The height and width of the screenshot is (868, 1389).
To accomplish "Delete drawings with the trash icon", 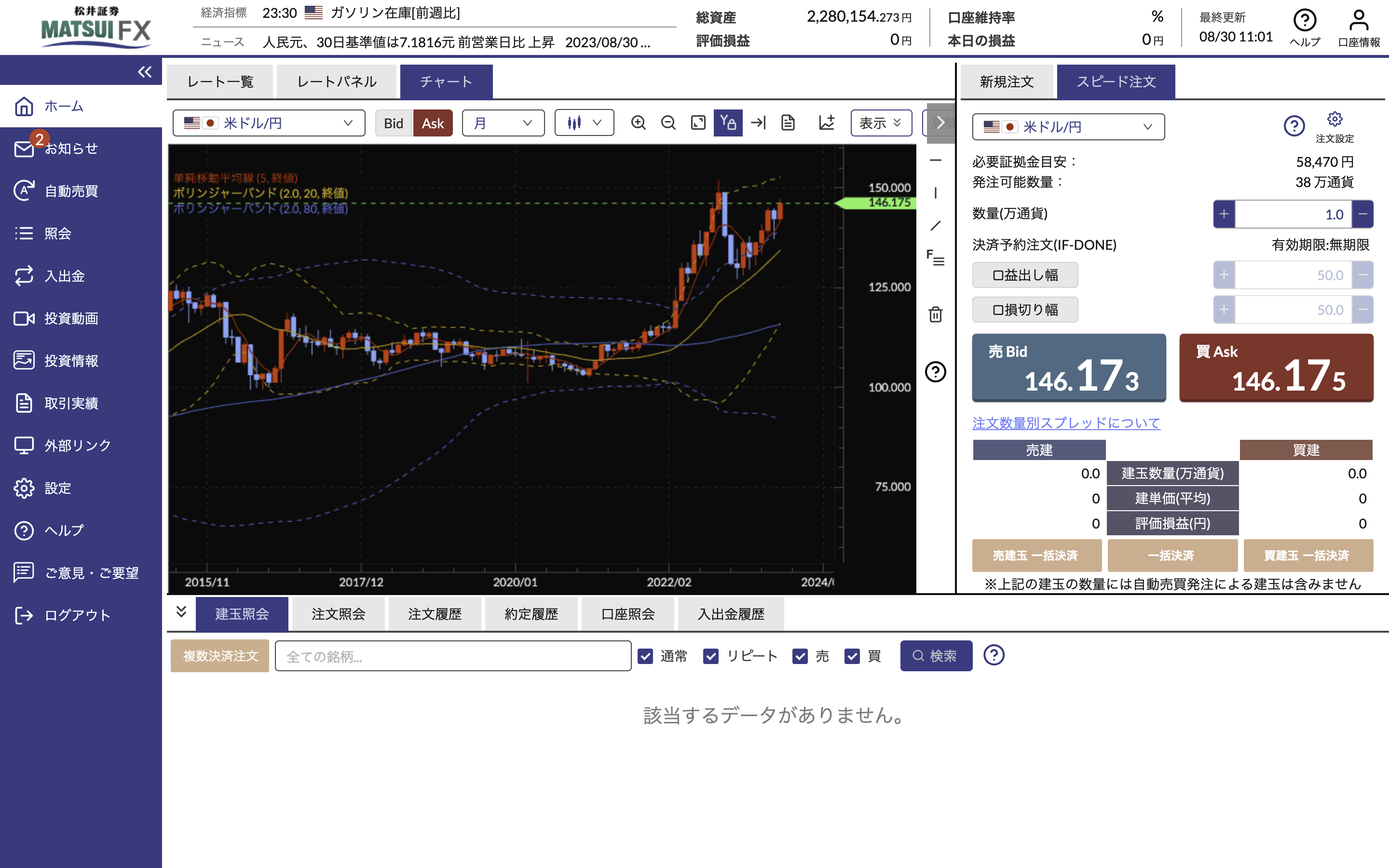I will pyautogui.click(x=936, y=314).
